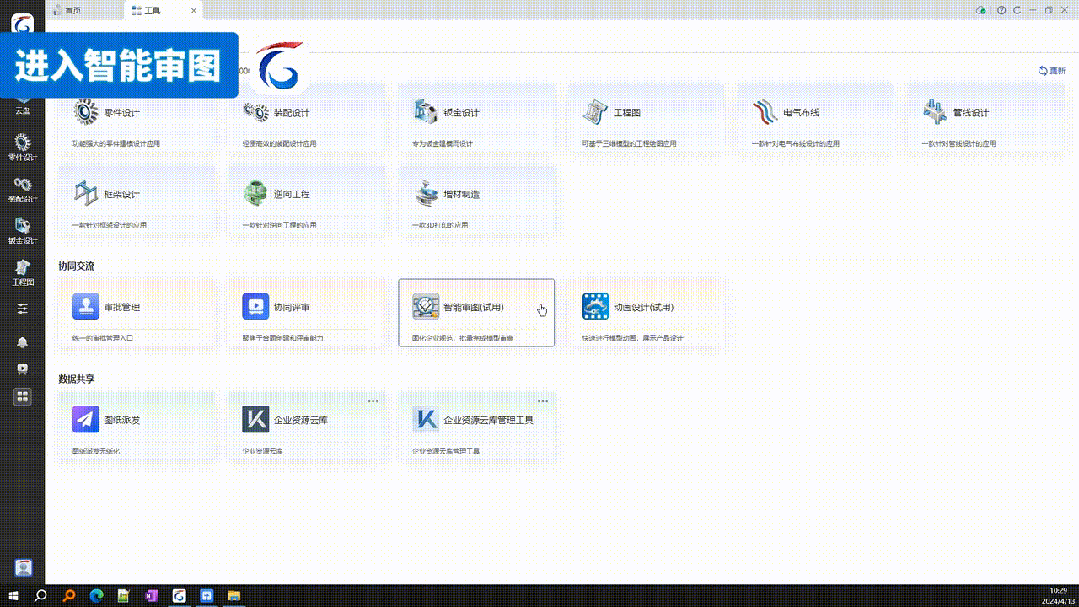Image resolution: width=1079 pixels, height=607 pixels.
Task: Close the 工具 tab
Action: coord(195,10)
